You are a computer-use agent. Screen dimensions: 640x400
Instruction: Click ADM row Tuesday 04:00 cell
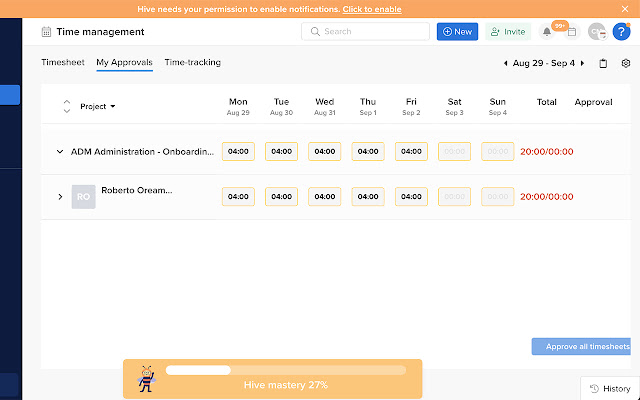pos(282,151)
